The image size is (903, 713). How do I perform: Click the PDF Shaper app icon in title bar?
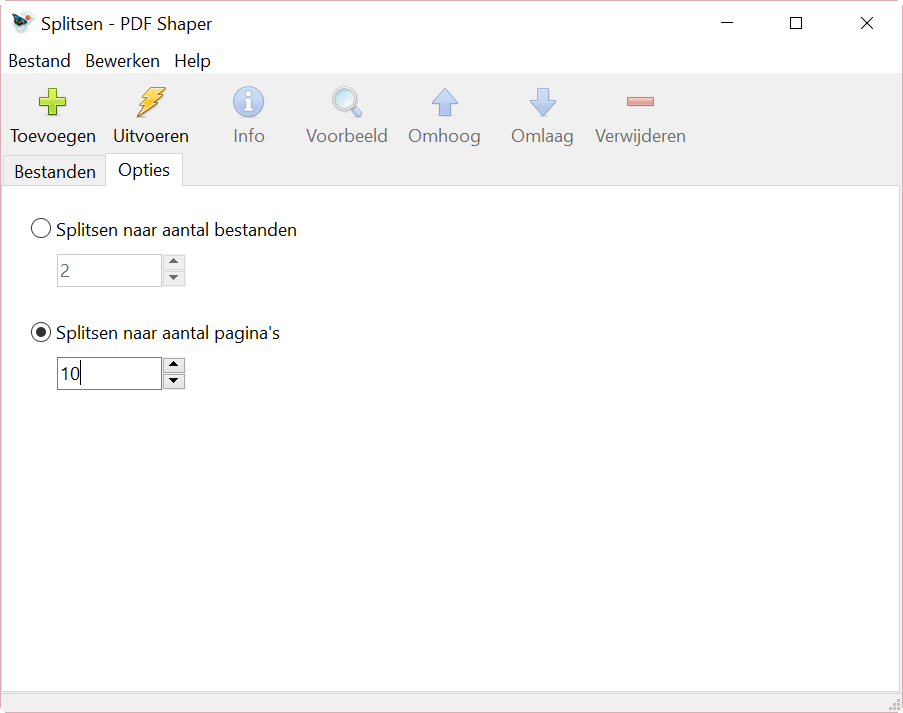click(22, 23)
